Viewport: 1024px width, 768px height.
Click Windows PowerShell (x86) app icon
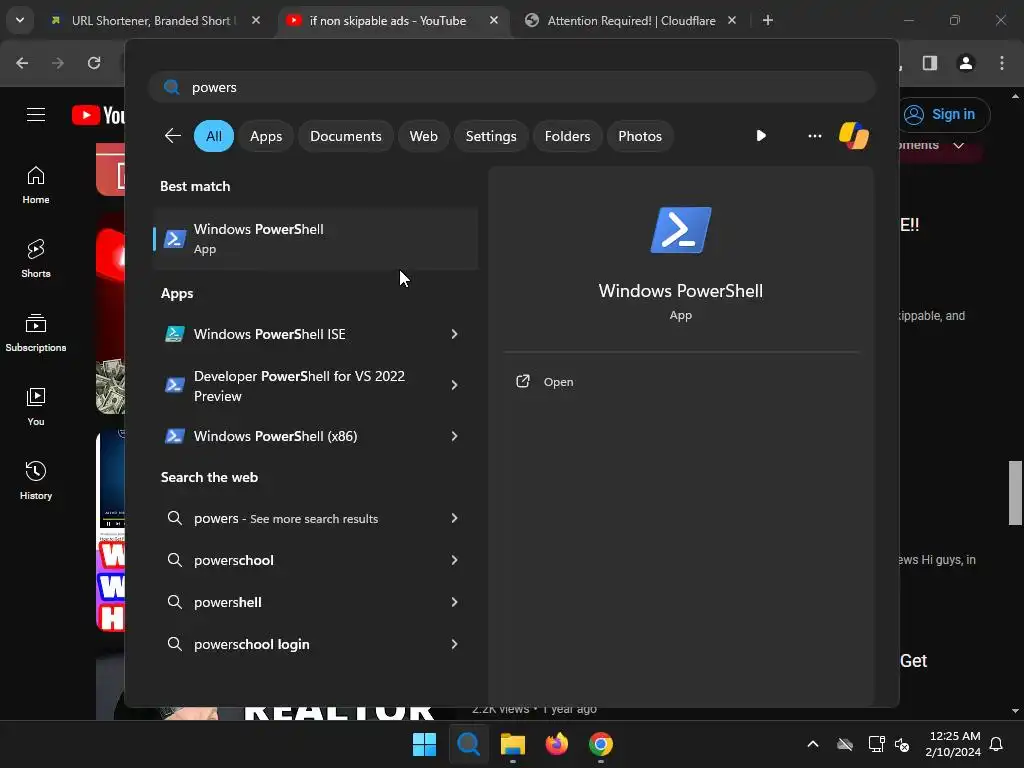(174, 436)
